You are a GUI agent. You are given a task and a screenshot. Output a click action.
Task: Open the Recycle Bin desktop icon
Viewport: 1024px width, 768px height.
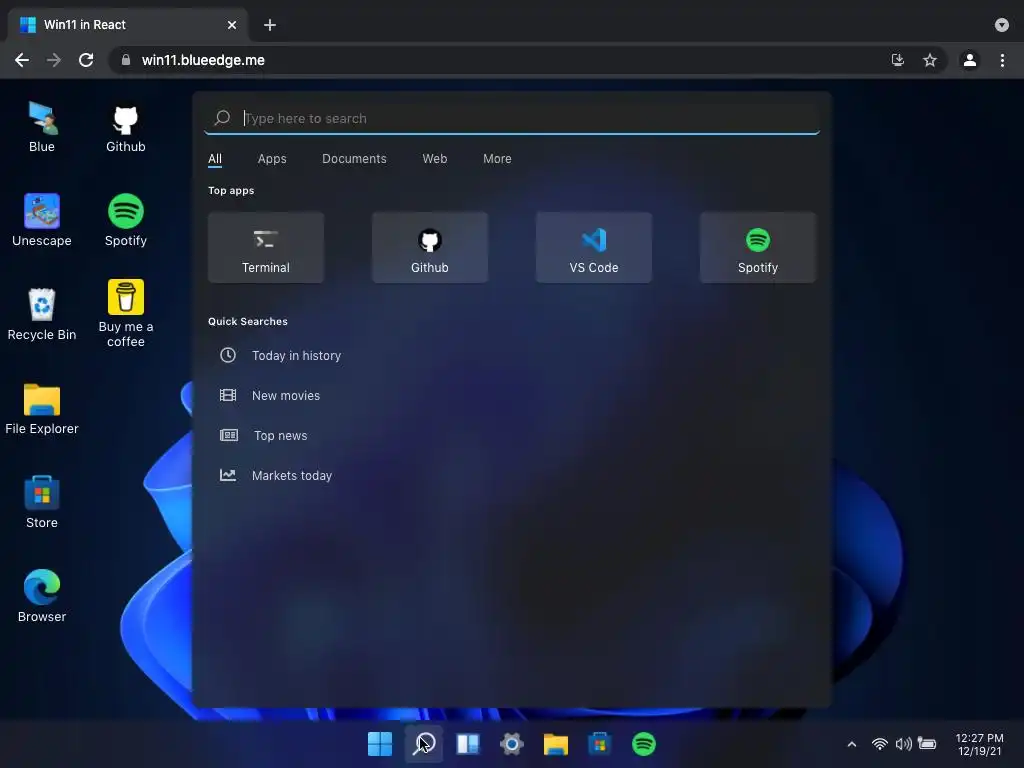pyautogui.click(x=42, y=315)
